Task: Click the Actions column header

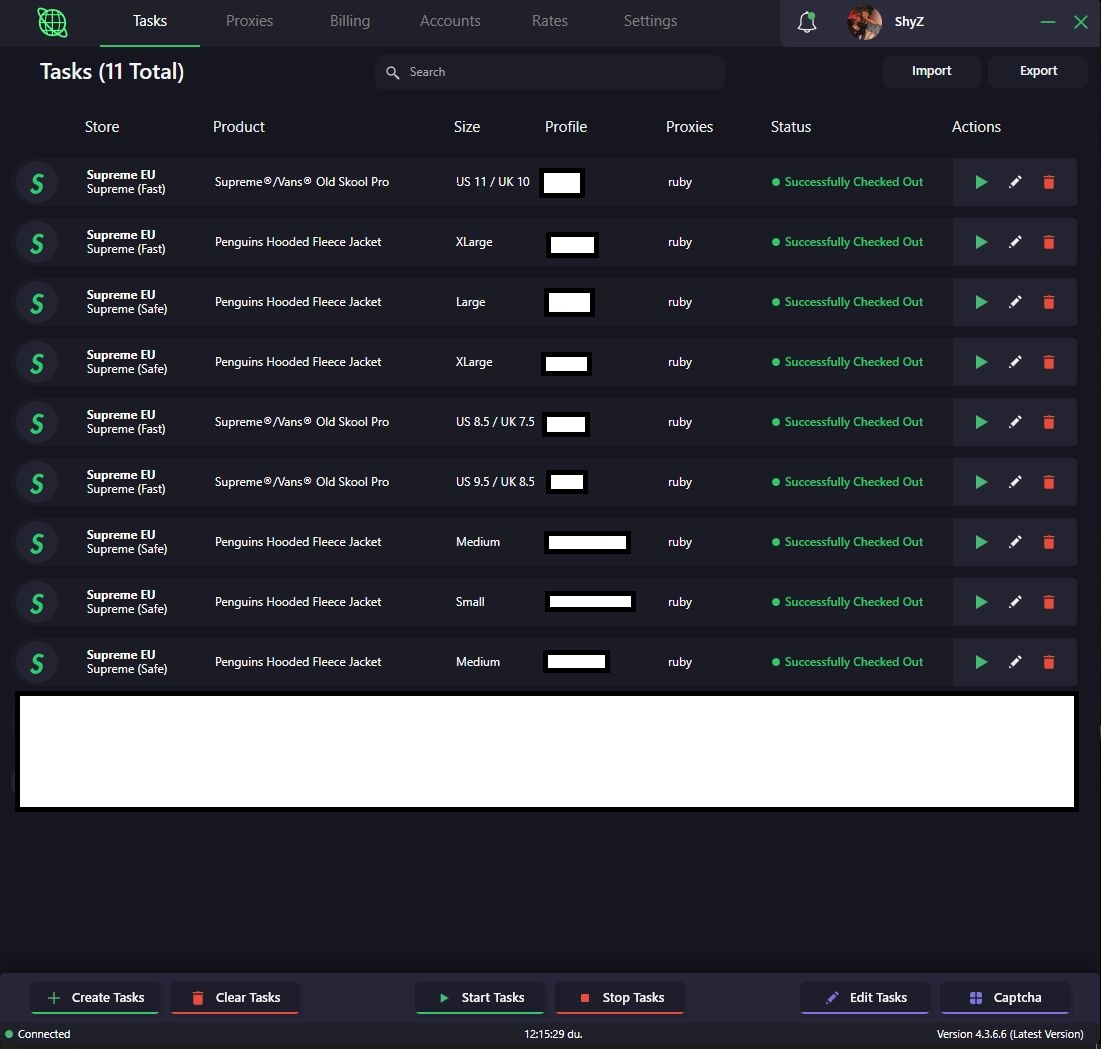Action: (976, 127)
